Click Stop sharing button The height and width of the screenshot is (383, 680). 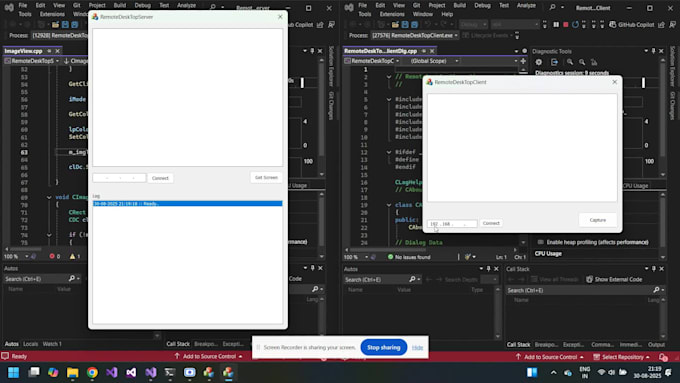click(383, 347)
